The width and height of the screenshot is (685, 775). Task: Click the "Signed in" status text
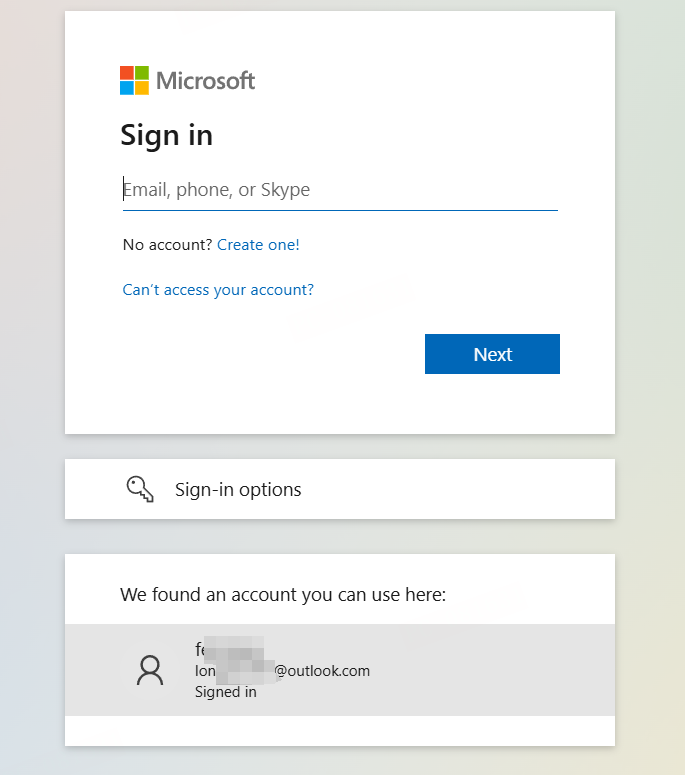(x=225, y=692)
